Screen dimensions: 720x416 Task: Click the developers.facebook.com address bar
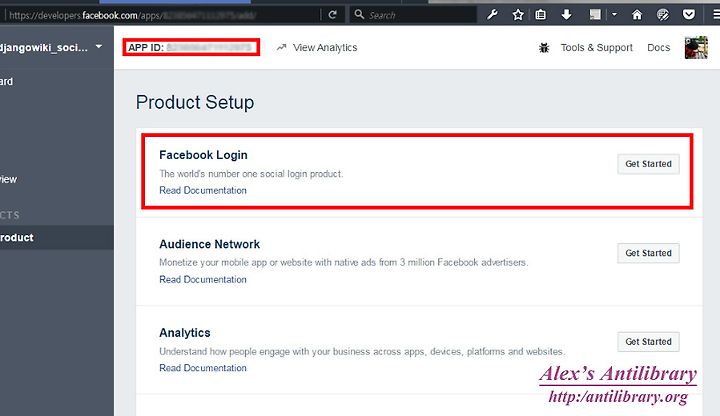point(161,15)
